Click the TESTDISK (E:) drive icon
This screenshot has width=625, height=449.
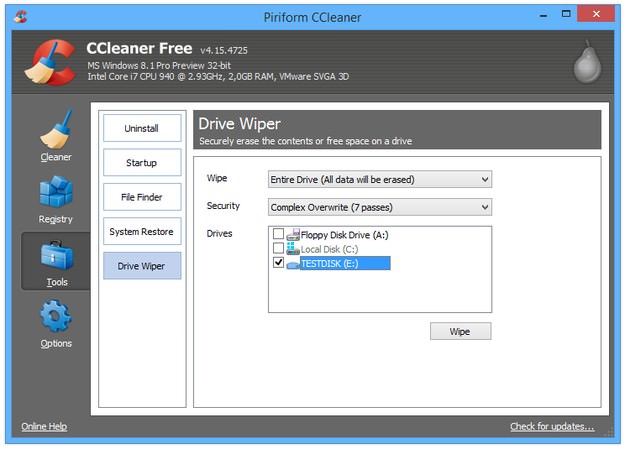point(293,264)
